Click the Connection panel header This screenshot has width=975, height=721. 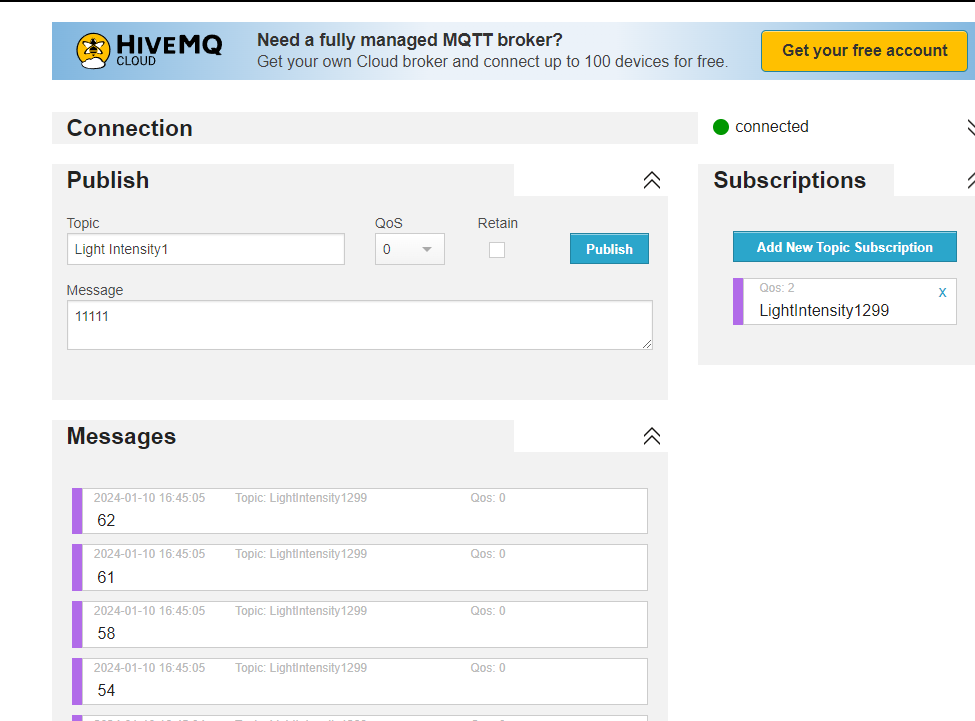[x=374, y=128]
